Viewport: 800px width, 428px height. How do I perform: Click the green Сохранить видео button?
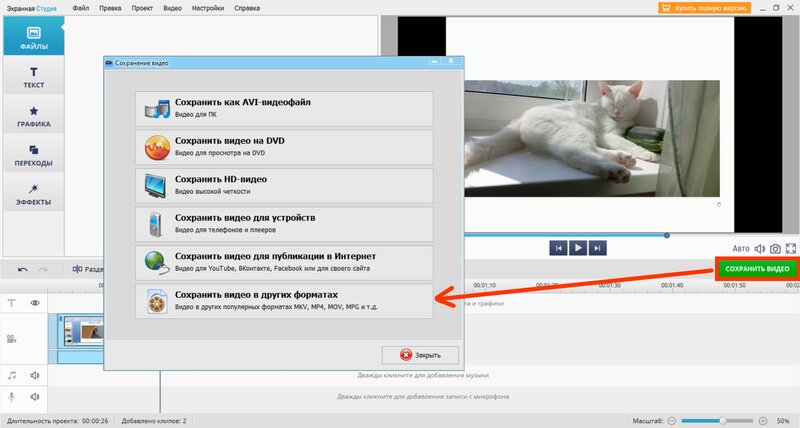point(757,269)
